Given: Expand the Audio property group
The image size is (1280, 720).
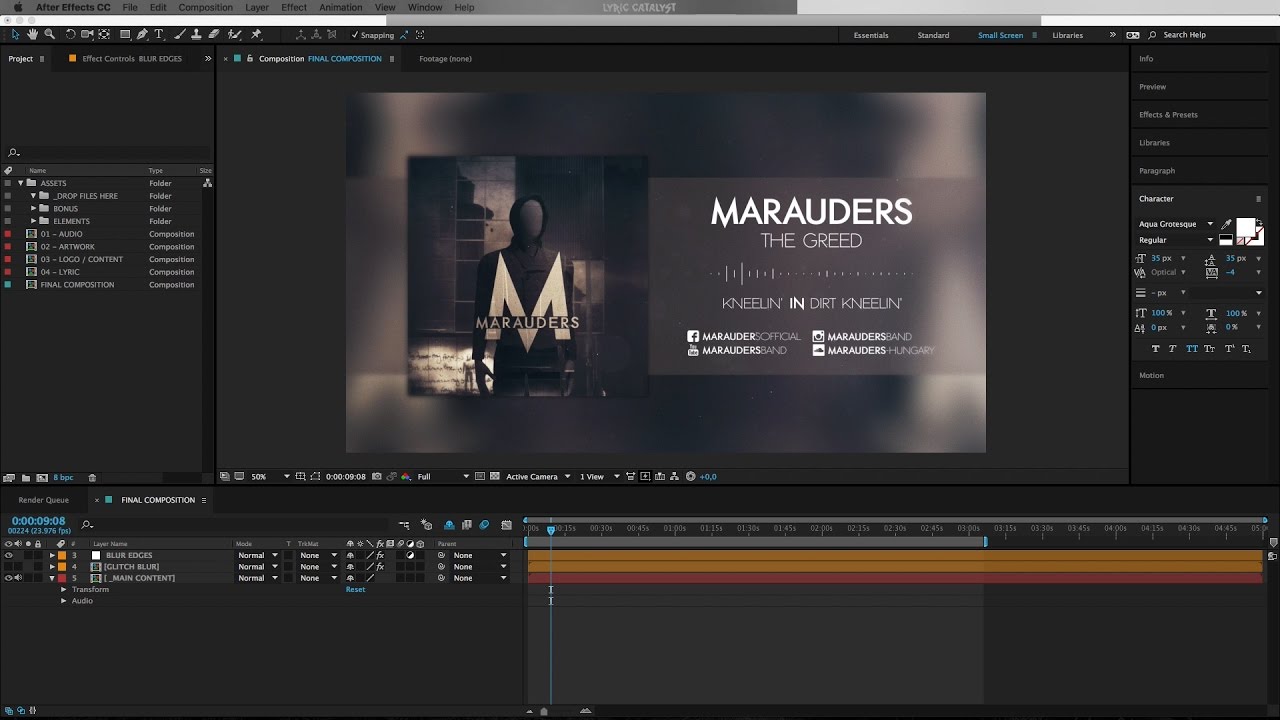Looking at the screenshot, I should (64, 601).
